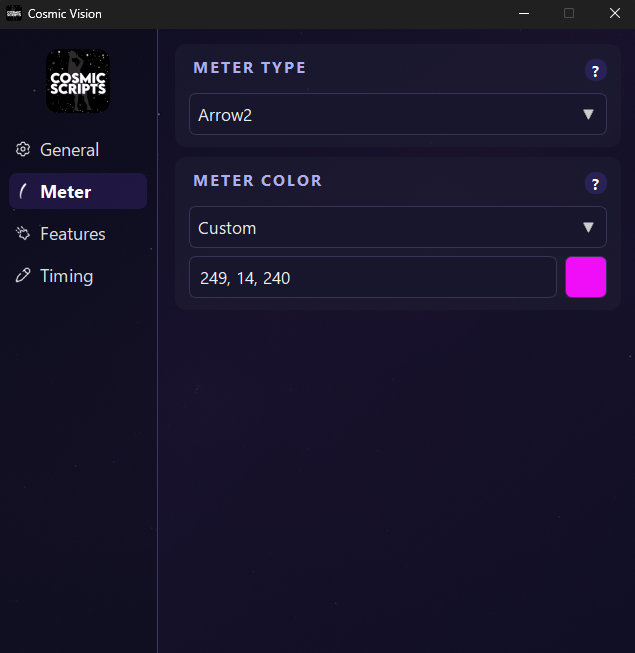The image size is (635, 653).
Task: Minimize the Cosmic Vision window
Action: pyautogui.click(x=523, y=14)
